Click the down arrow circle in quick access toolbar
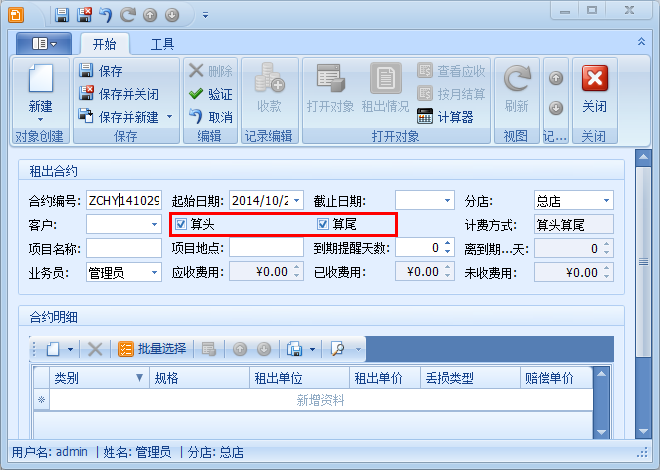The image size is (660, 470). (x=172, y=15)
